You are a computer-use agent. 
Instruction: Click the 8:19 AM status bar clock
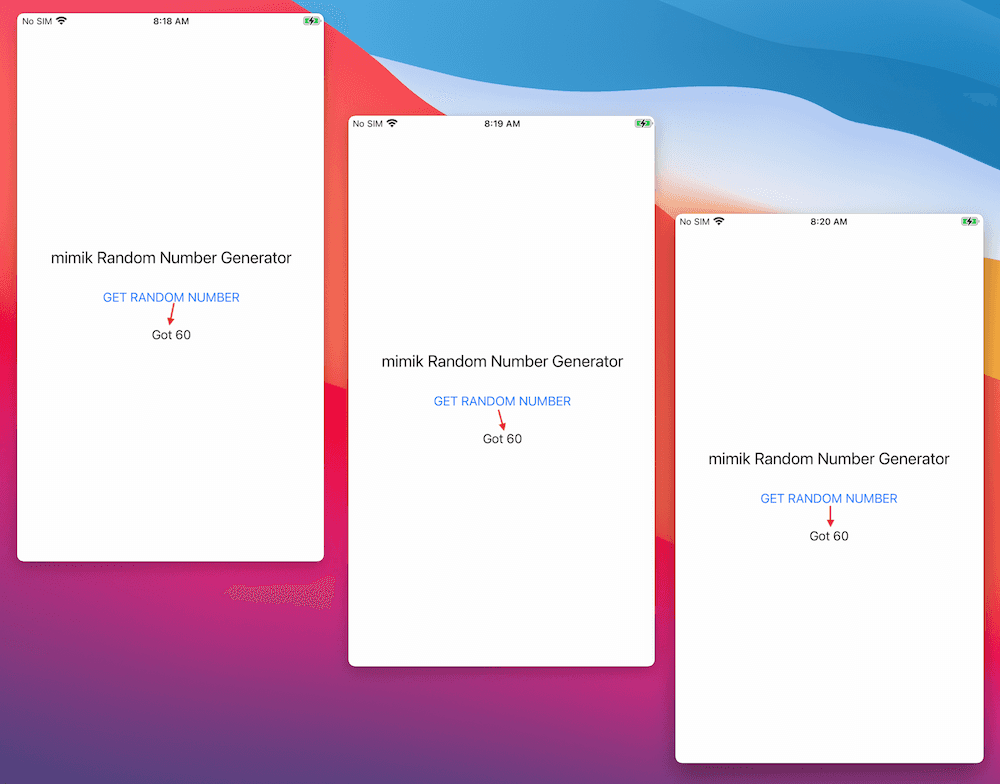(502, 124)
